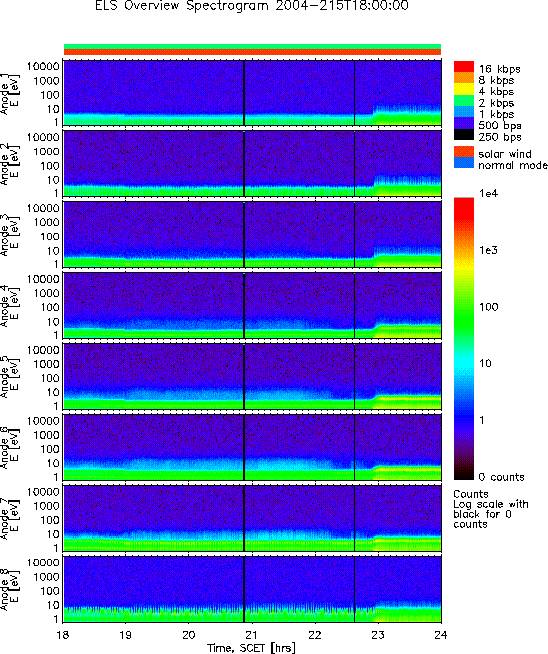Click the '18' time axis tick label
This screenshot has height=654, width=548.
[x=63, y=635]
